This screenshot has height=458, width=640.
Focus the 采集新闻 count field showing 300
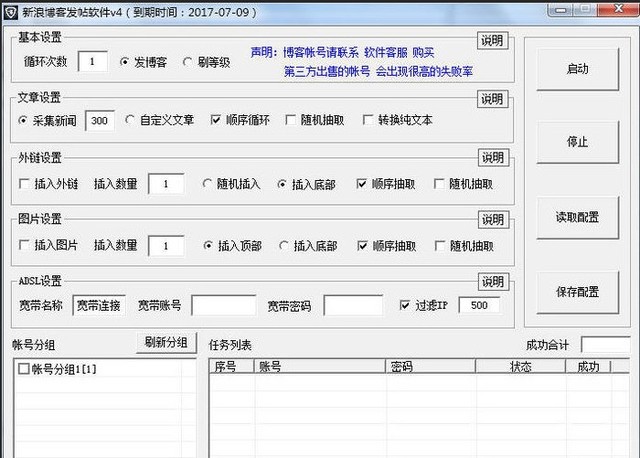coord(100,121)
